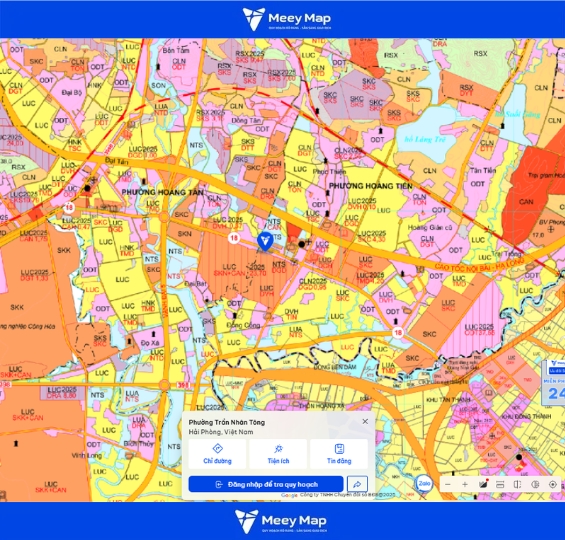The height and width of the screenshot is (540, 565).
Task: Click the distance measuring ruler icon
Action: 500,485
